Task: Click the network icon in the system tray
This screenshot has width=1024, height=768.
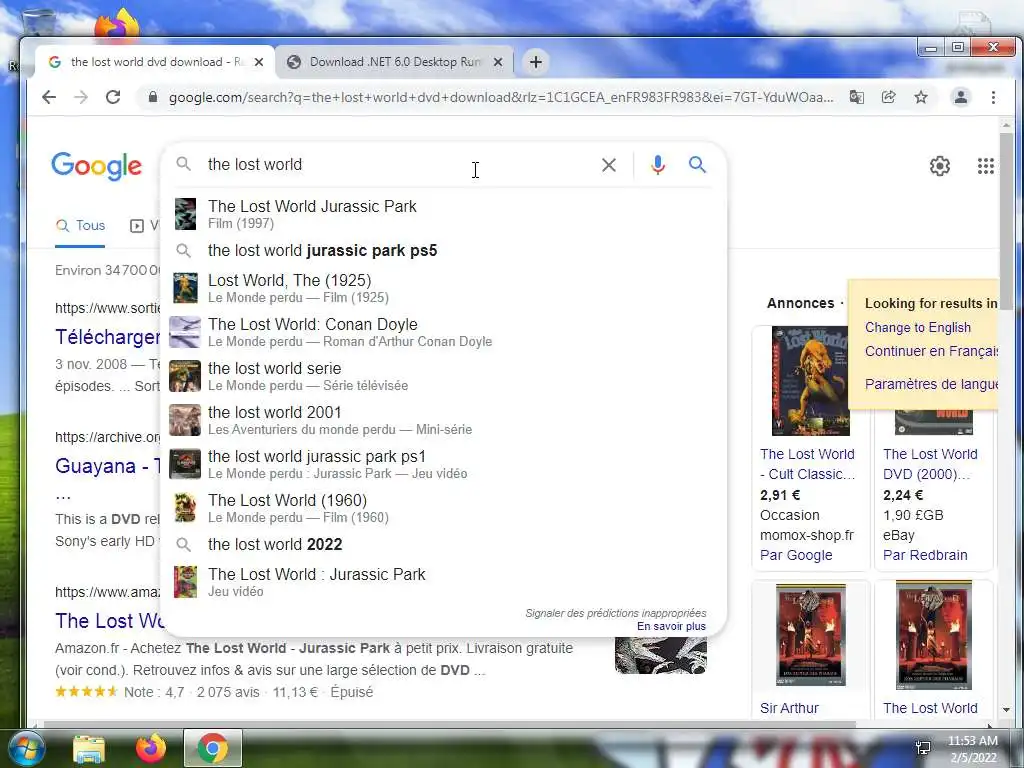Action: 923,748
